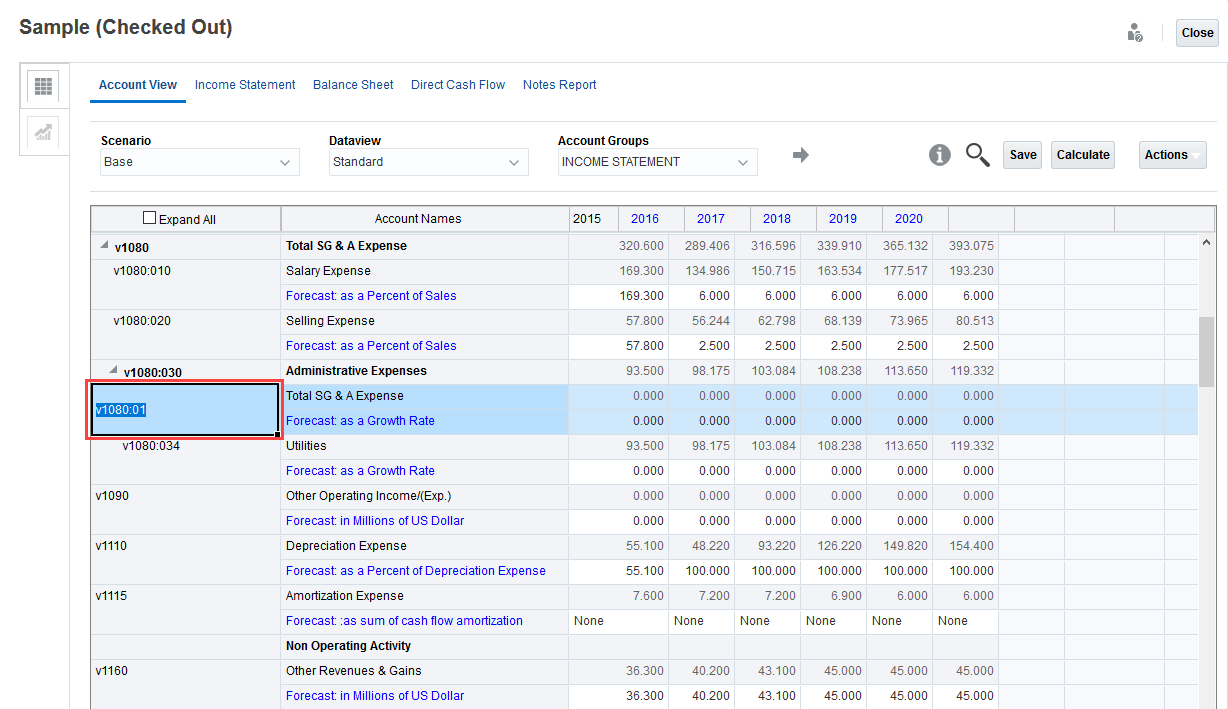
Task: Open the Scenario dropdown
Action: click(200, 162)
